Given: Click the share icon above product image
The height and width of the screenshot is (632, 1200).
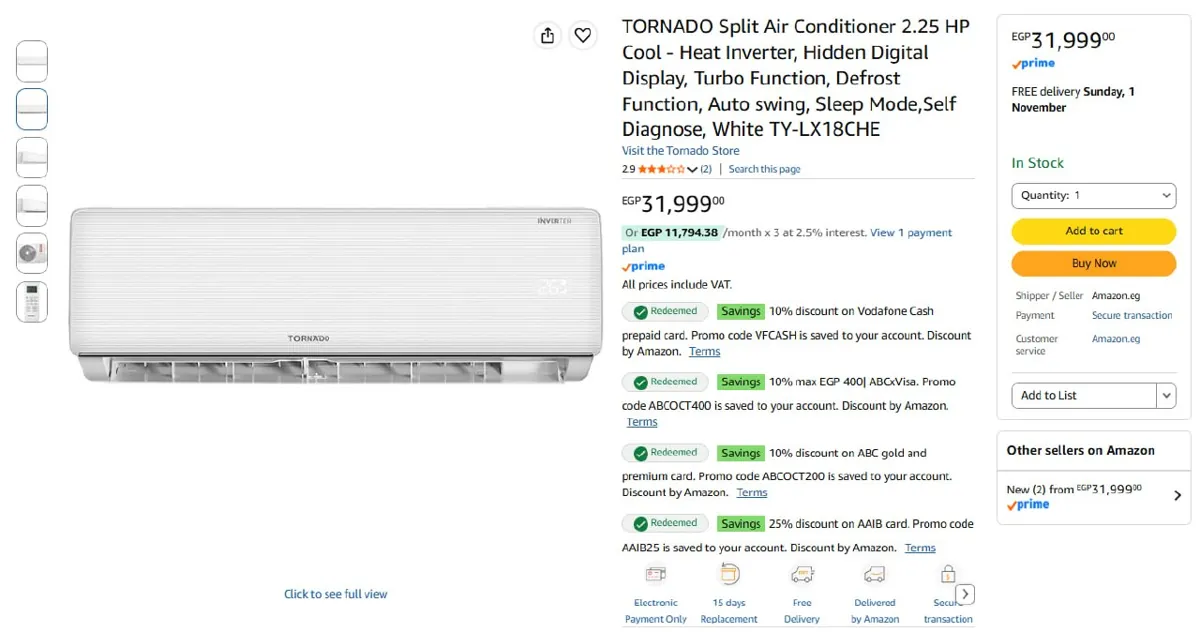Looking at the screenshot, I should pos(547,35).
